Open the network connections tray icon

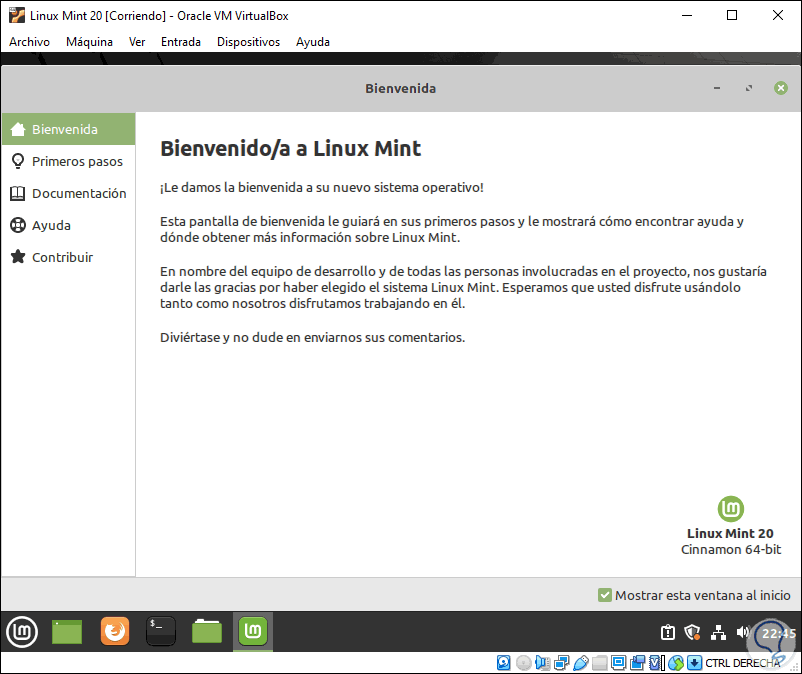(x=718, y=633)
